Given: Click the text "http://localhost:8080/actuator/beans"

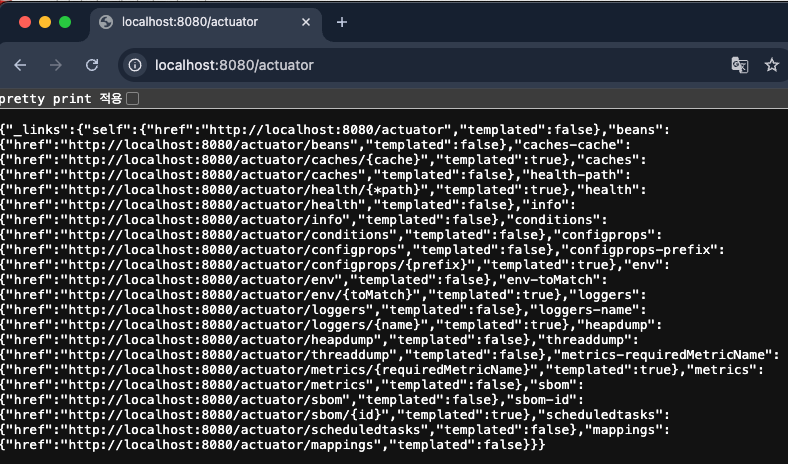Looking at the screenshot, I should tap(209, 145).
